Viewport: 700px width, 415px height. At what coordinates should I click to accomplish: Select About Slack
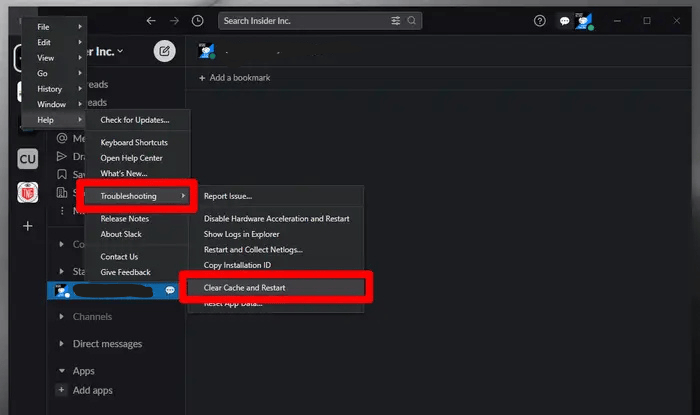coord(121,234)
